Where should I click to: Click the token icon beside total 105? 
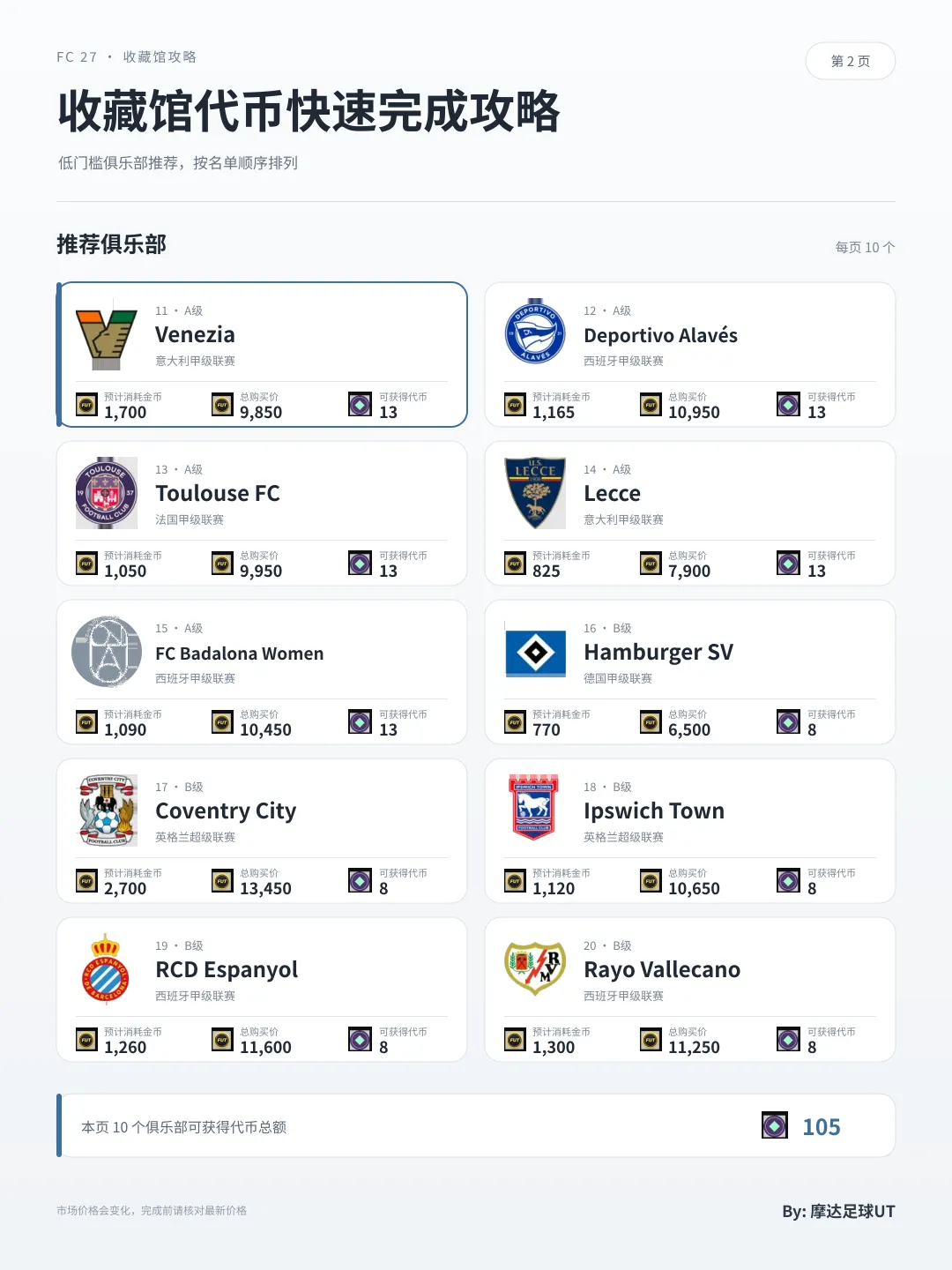775,1125
